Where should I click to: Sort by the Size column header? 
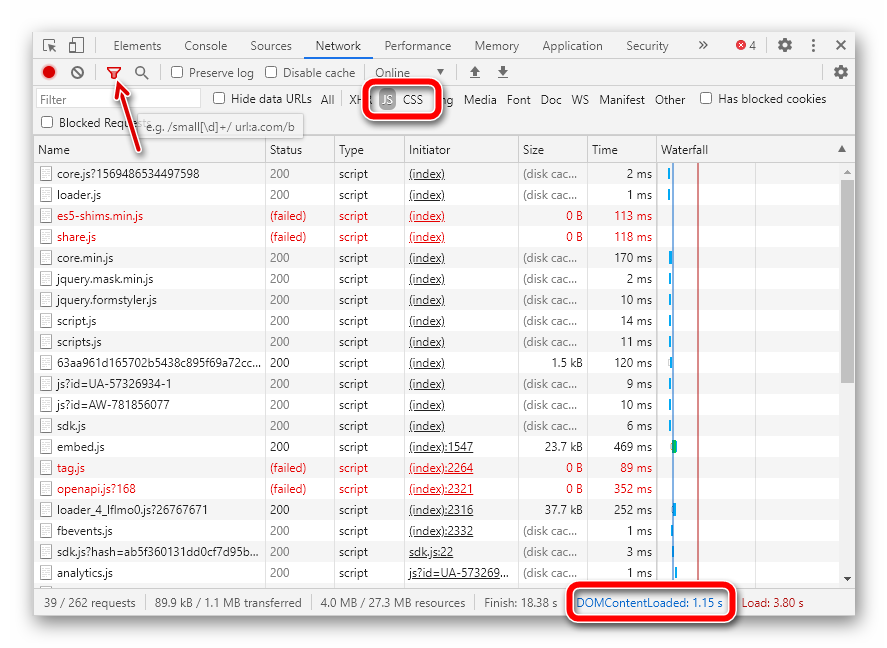(x=553, y=150)
